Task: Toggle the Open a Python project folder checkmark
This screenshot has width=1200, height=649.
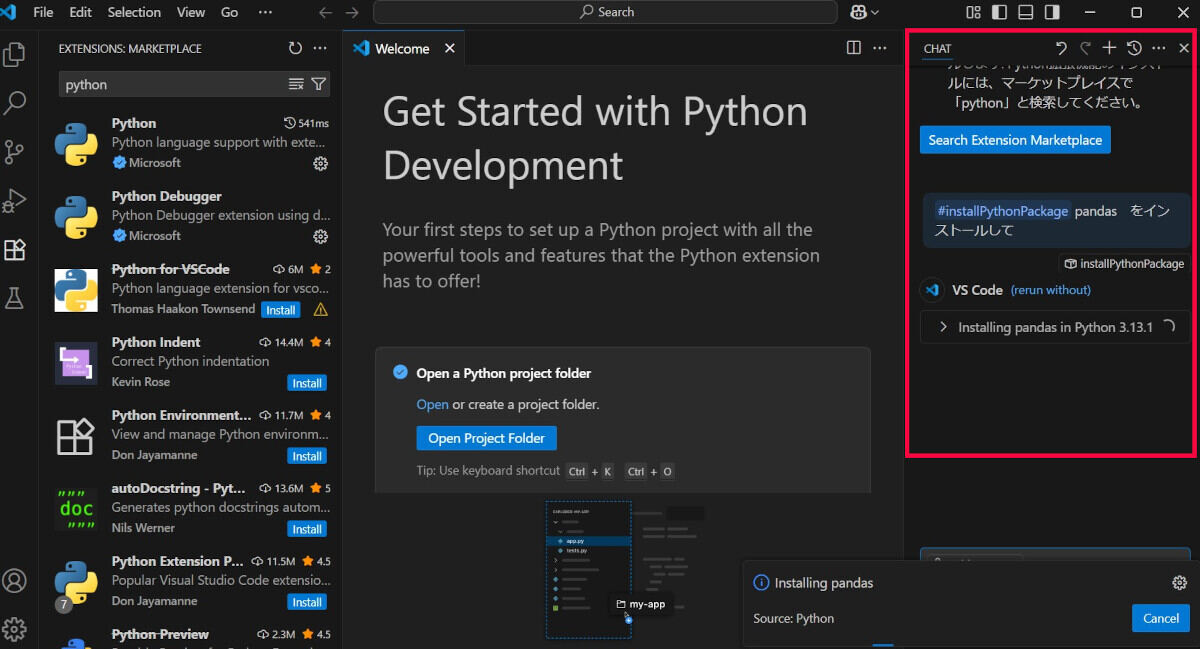Action: click(x=400, y=373)
